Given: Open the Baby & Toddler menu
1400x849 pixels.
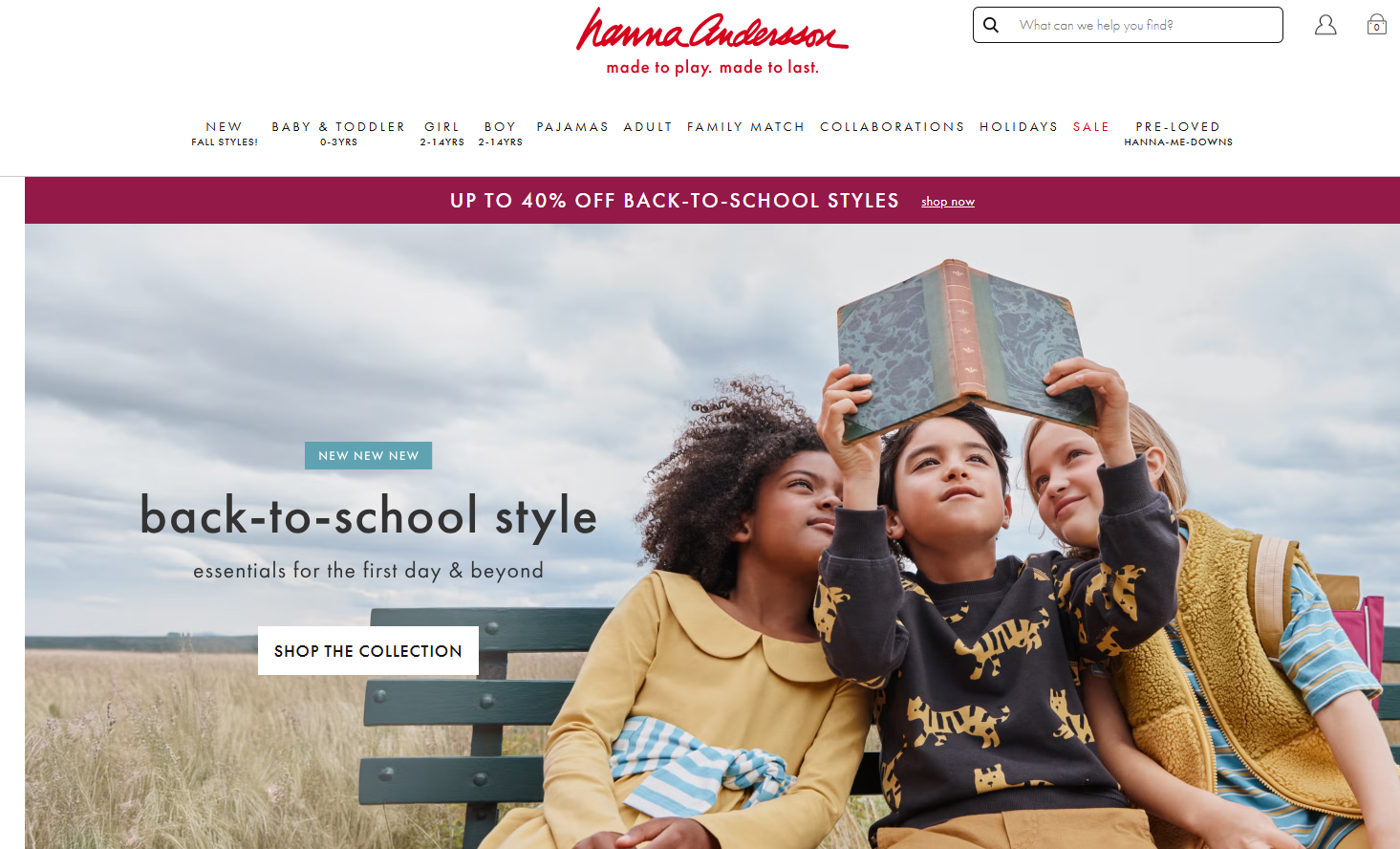Looking at the screenshot, I should pos(338,134).
